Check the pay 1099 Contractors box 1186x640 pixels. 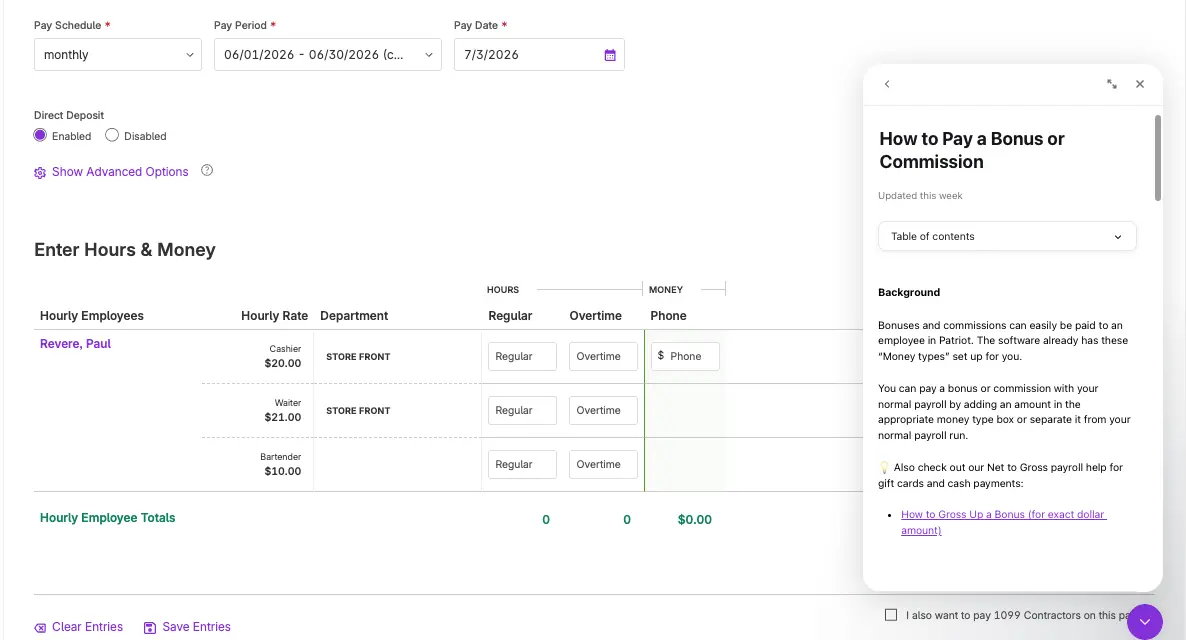tap(891, 615)
